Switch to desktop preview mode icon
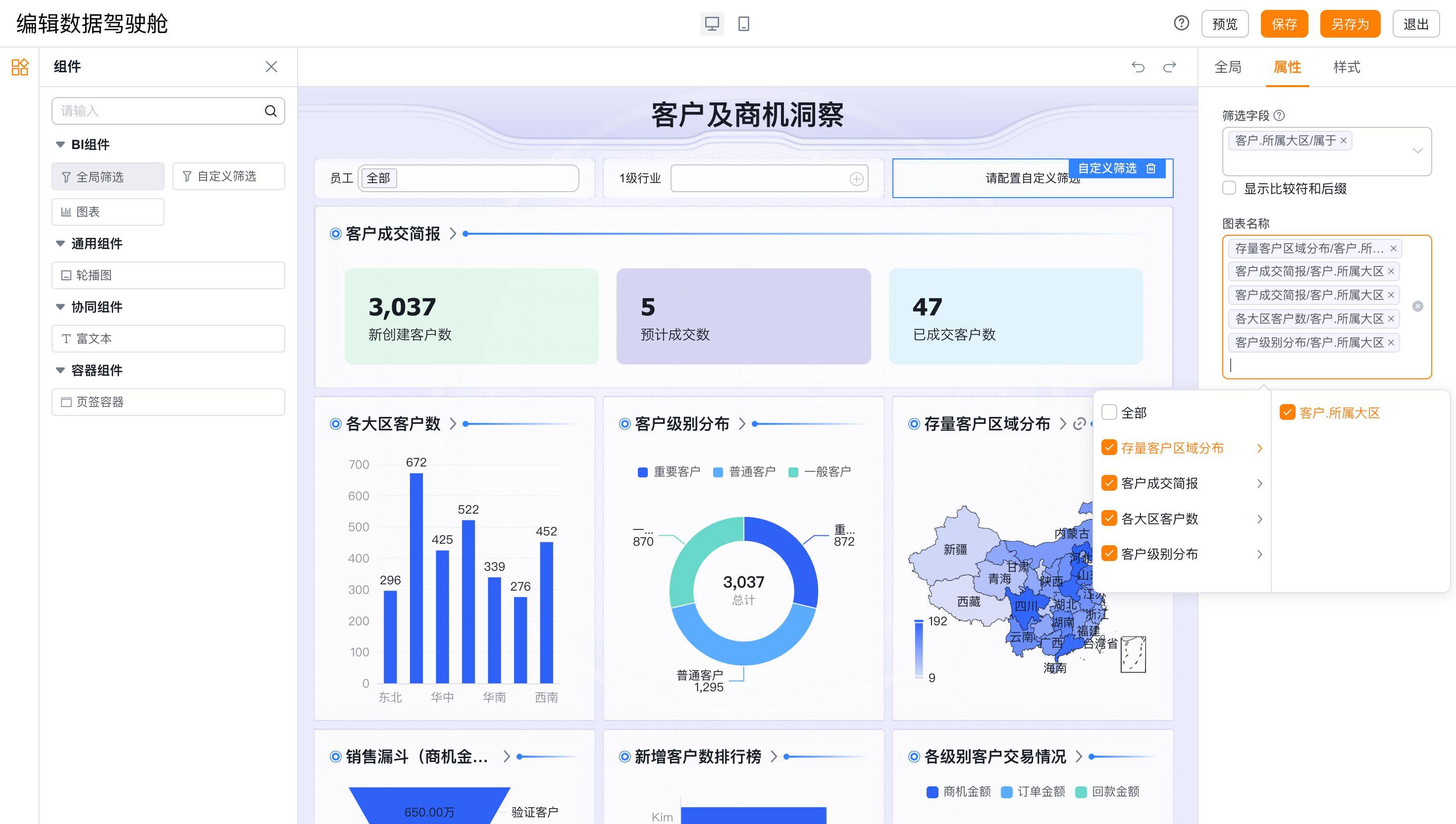Screen dimensions: 1456x824 point(712,24)
